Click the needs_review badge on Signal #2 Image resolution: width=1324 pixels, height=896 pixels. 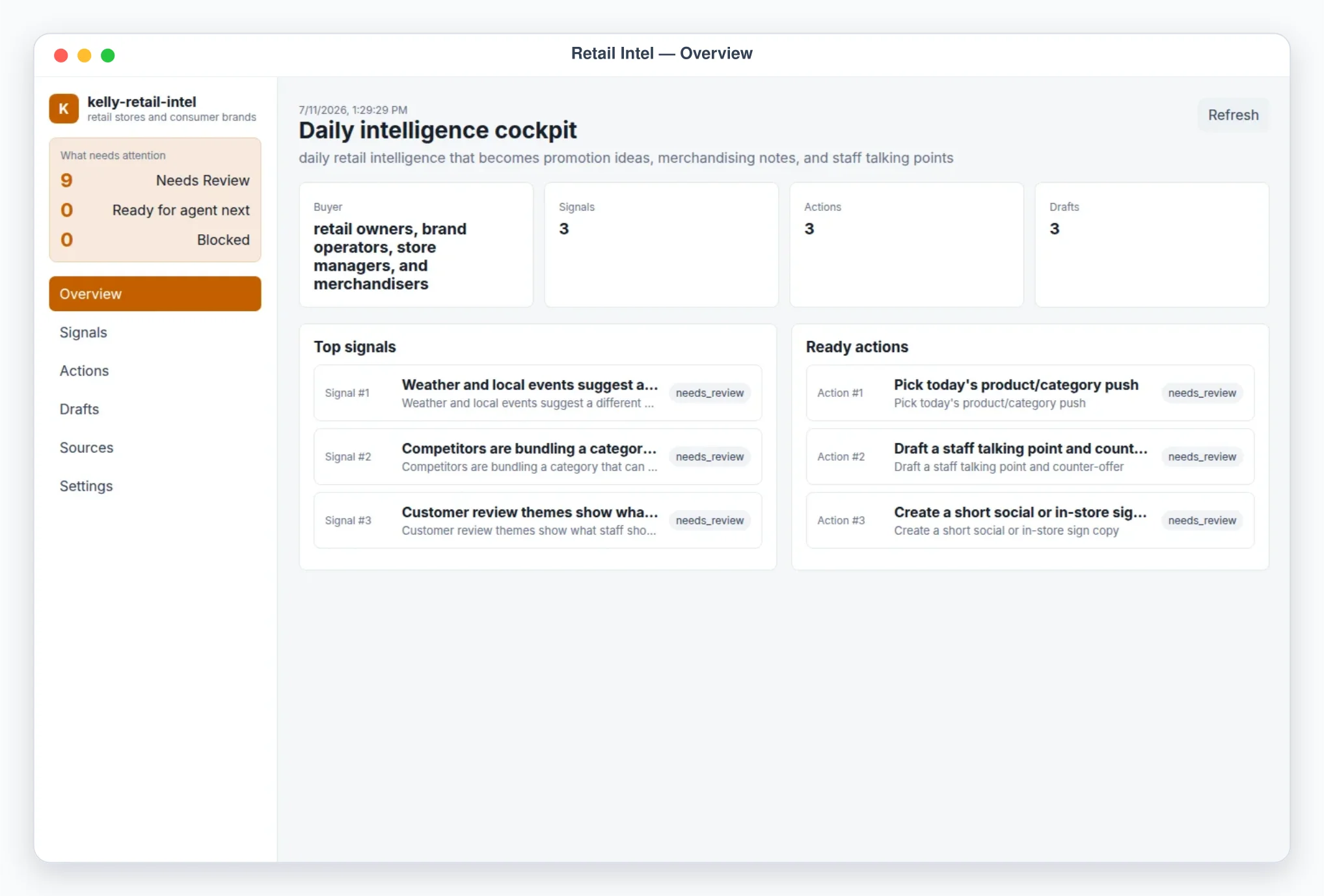click(709, 457)
